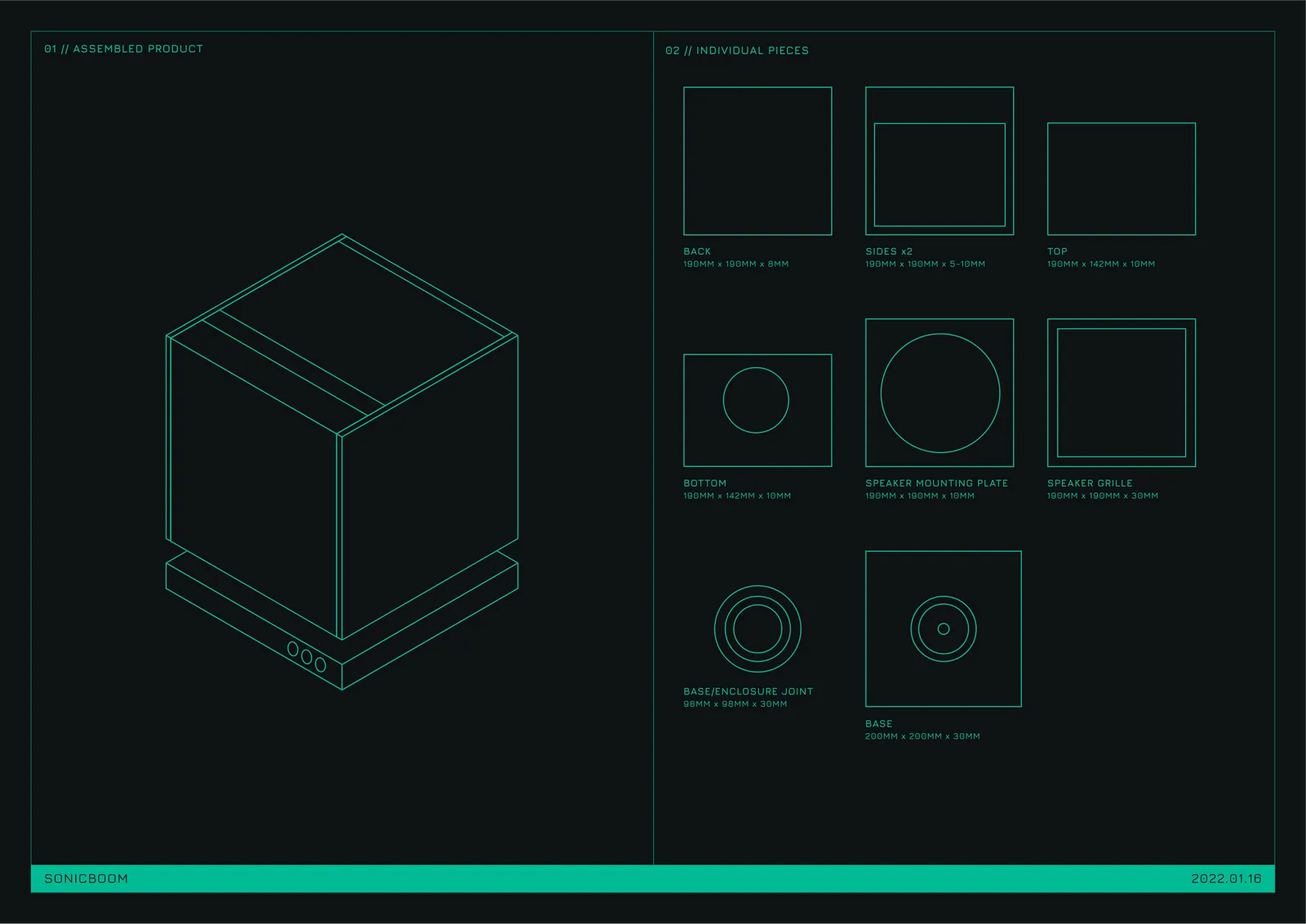Click the 2022.01.16 date in the footer
This screenshot has height=924, width=1306.
(1226, 878)
